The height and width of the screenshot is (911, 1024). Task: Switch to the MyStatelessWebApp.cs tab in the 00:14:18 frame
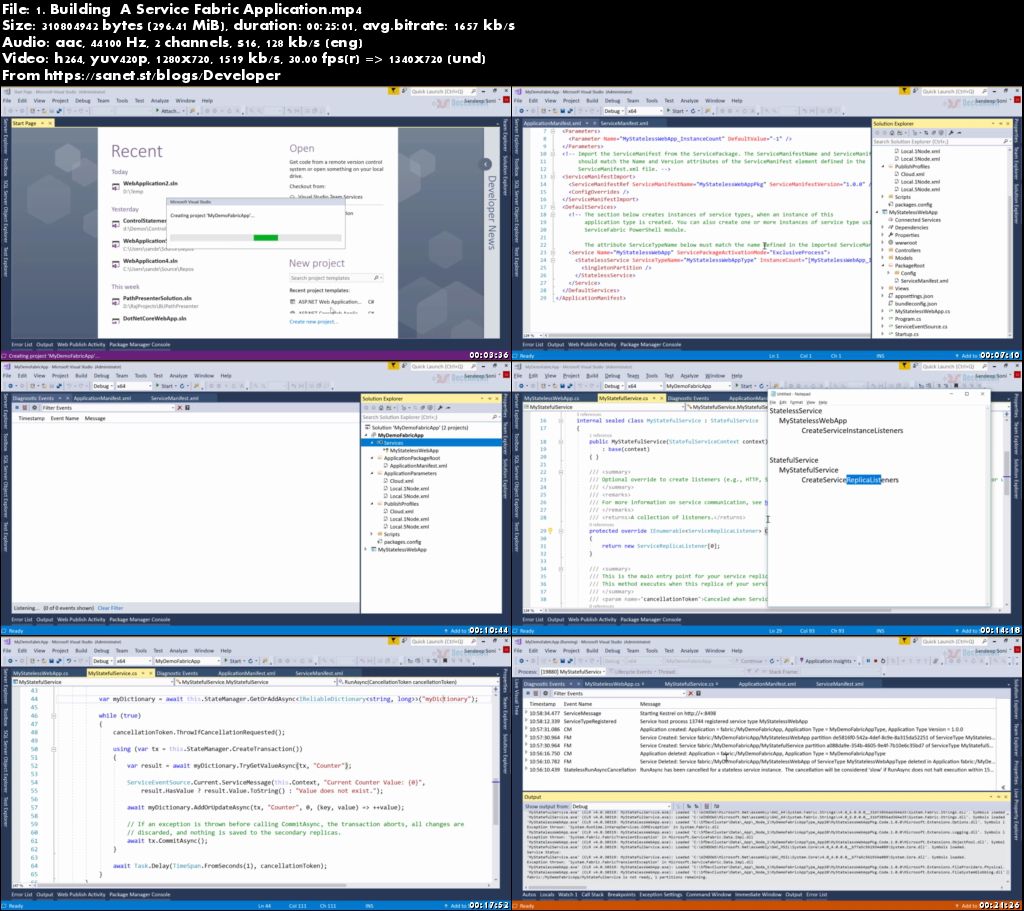[551, 398]
